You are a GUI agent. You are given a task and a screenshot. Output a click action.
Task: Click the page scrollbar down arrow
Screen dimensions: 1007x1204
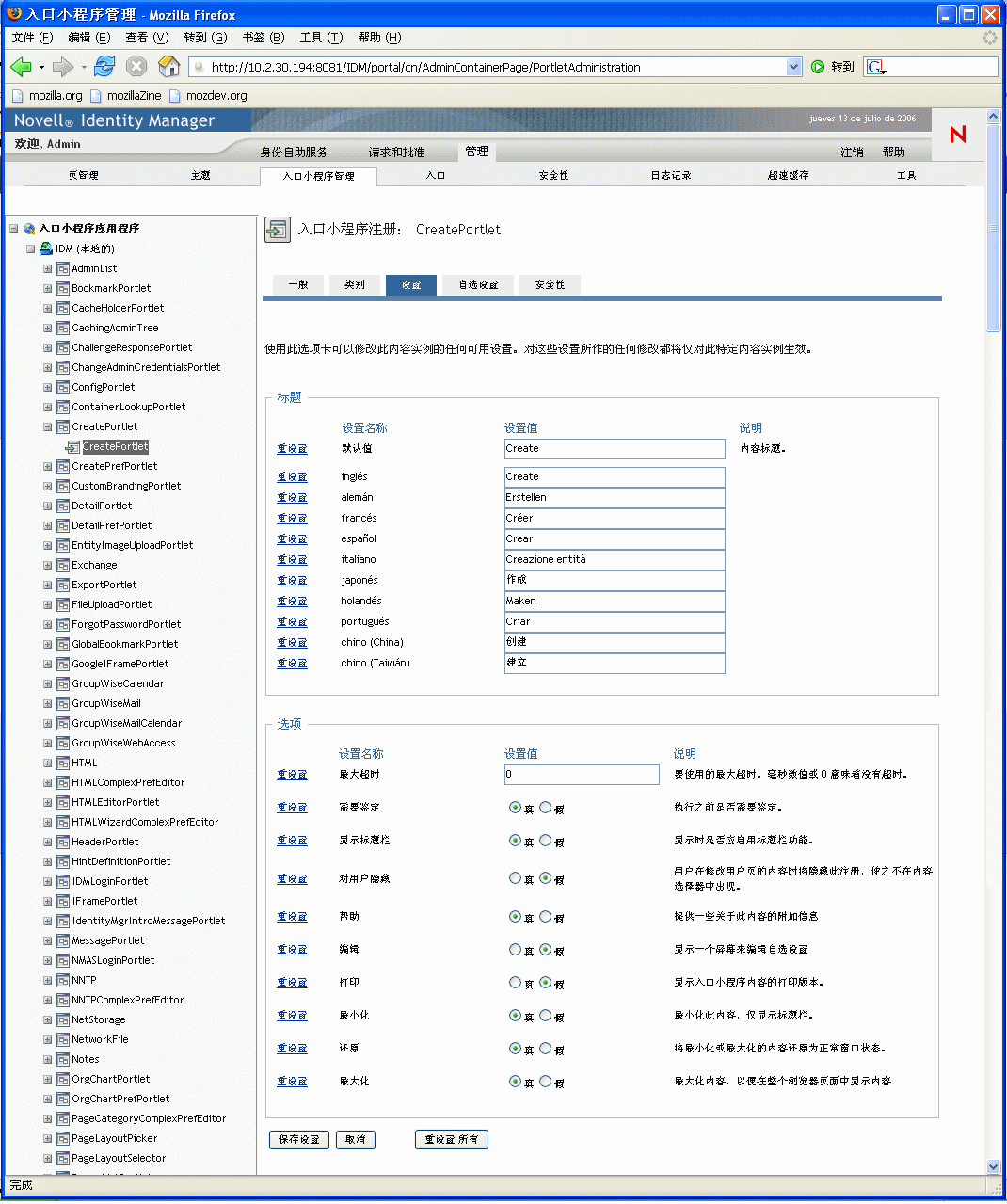[994, 1167]
